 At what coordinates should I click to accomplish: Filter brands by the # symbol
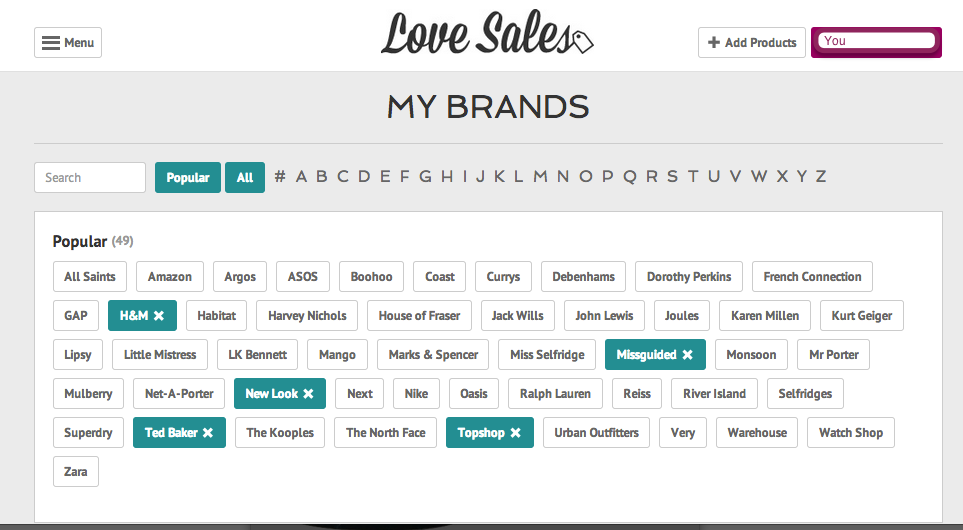click(280, 177)
